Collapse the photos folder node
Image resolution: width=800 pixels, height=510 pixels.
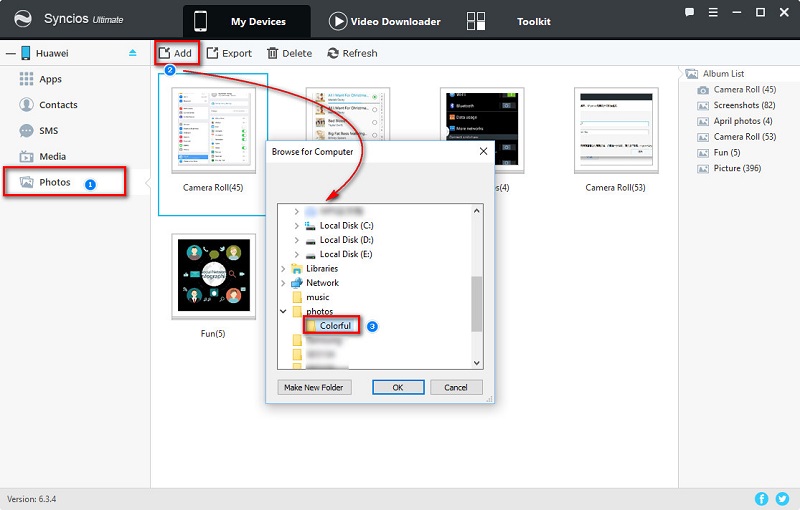(x=283, y=311)
